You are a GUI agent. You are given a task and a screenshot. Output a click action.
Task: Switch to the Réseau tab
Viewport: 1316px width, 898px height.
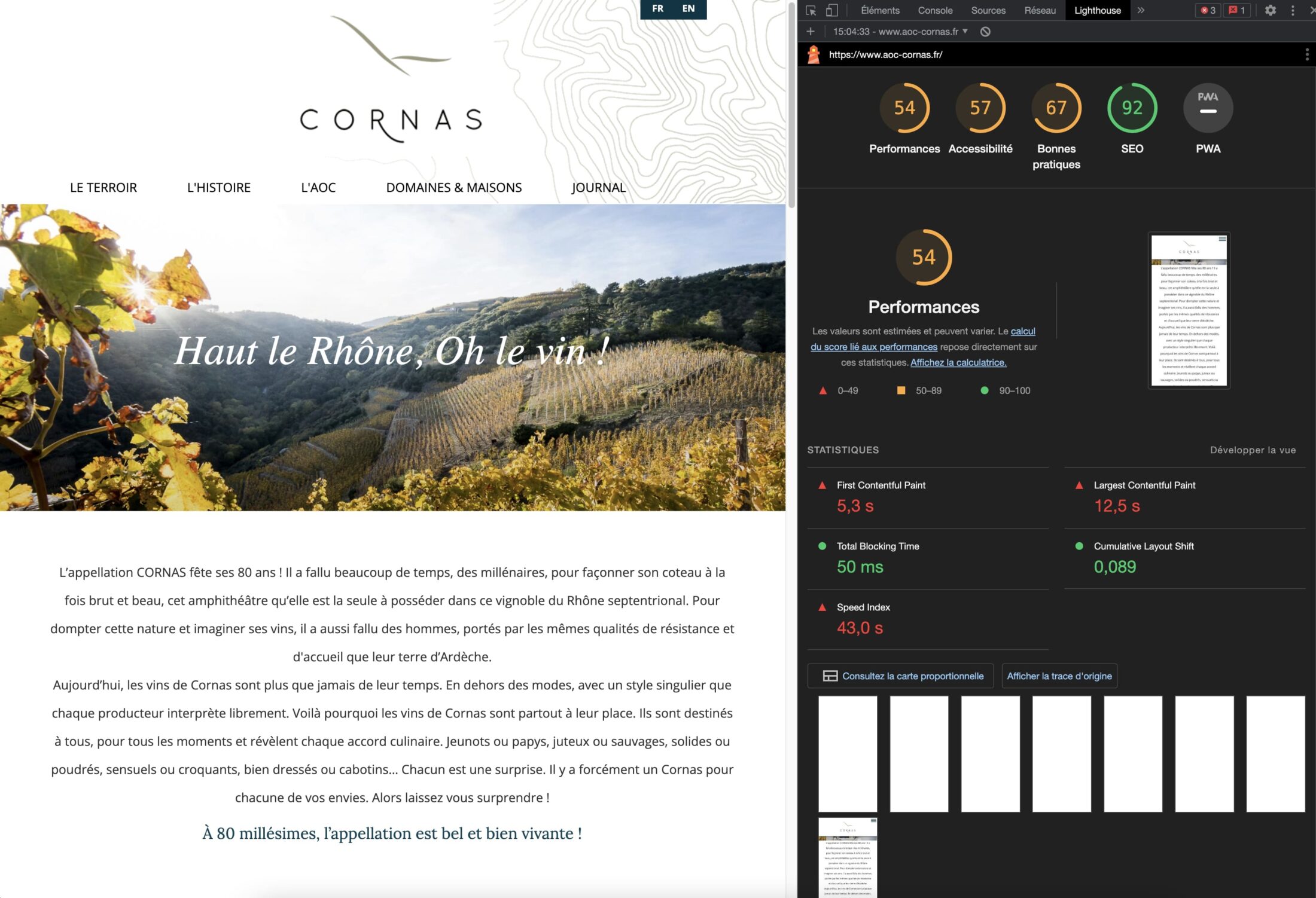1040,10
